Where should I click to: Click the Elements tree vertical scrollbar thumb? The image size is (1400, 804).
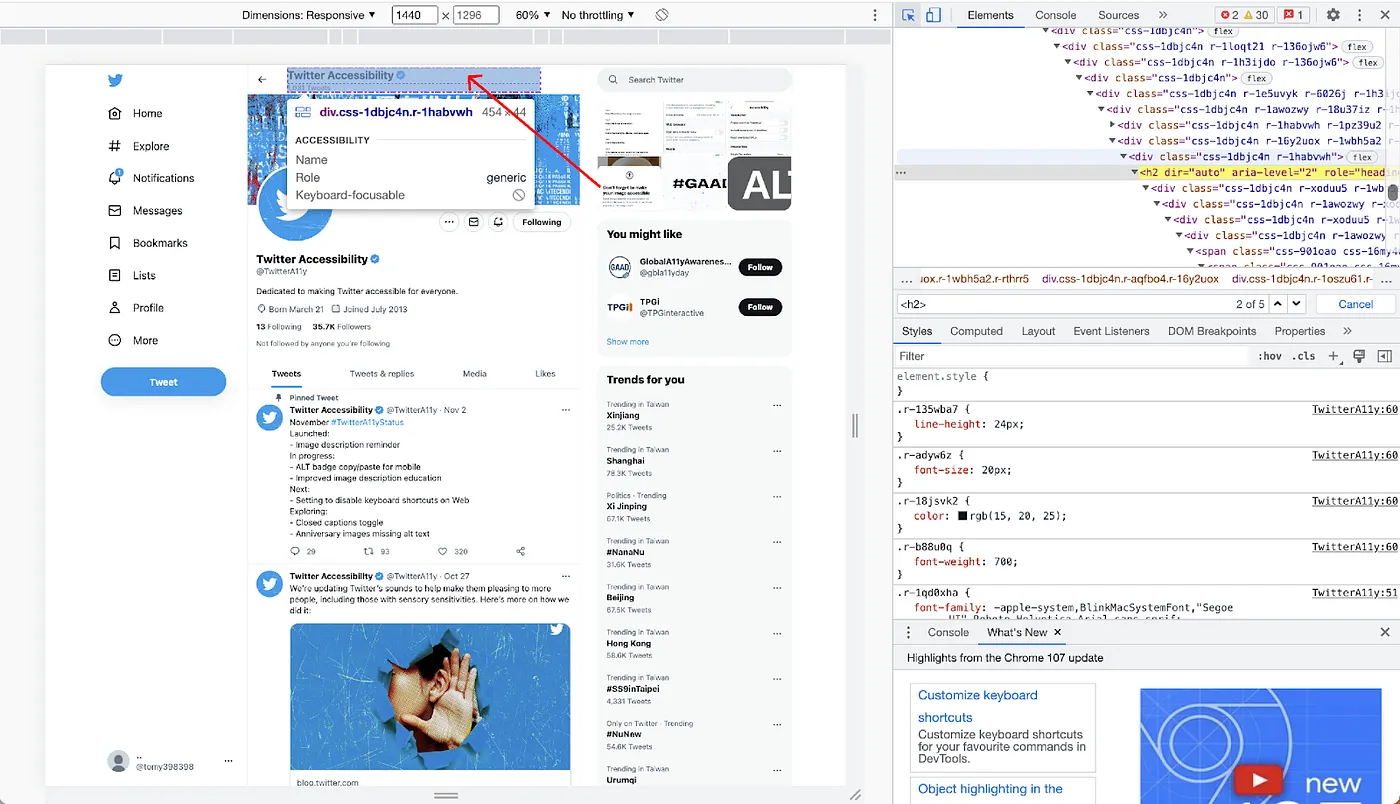[x=1391, y=192]
